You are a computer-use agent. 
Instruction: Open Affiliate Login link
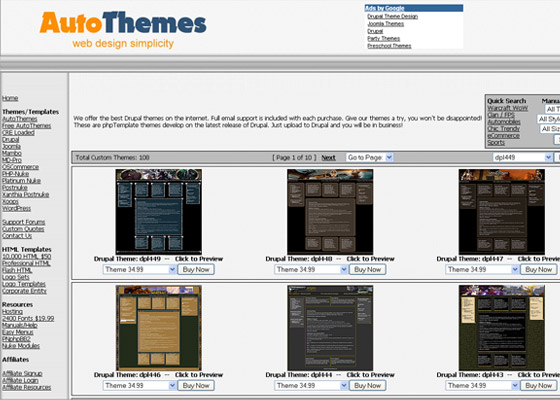(20, 380)
